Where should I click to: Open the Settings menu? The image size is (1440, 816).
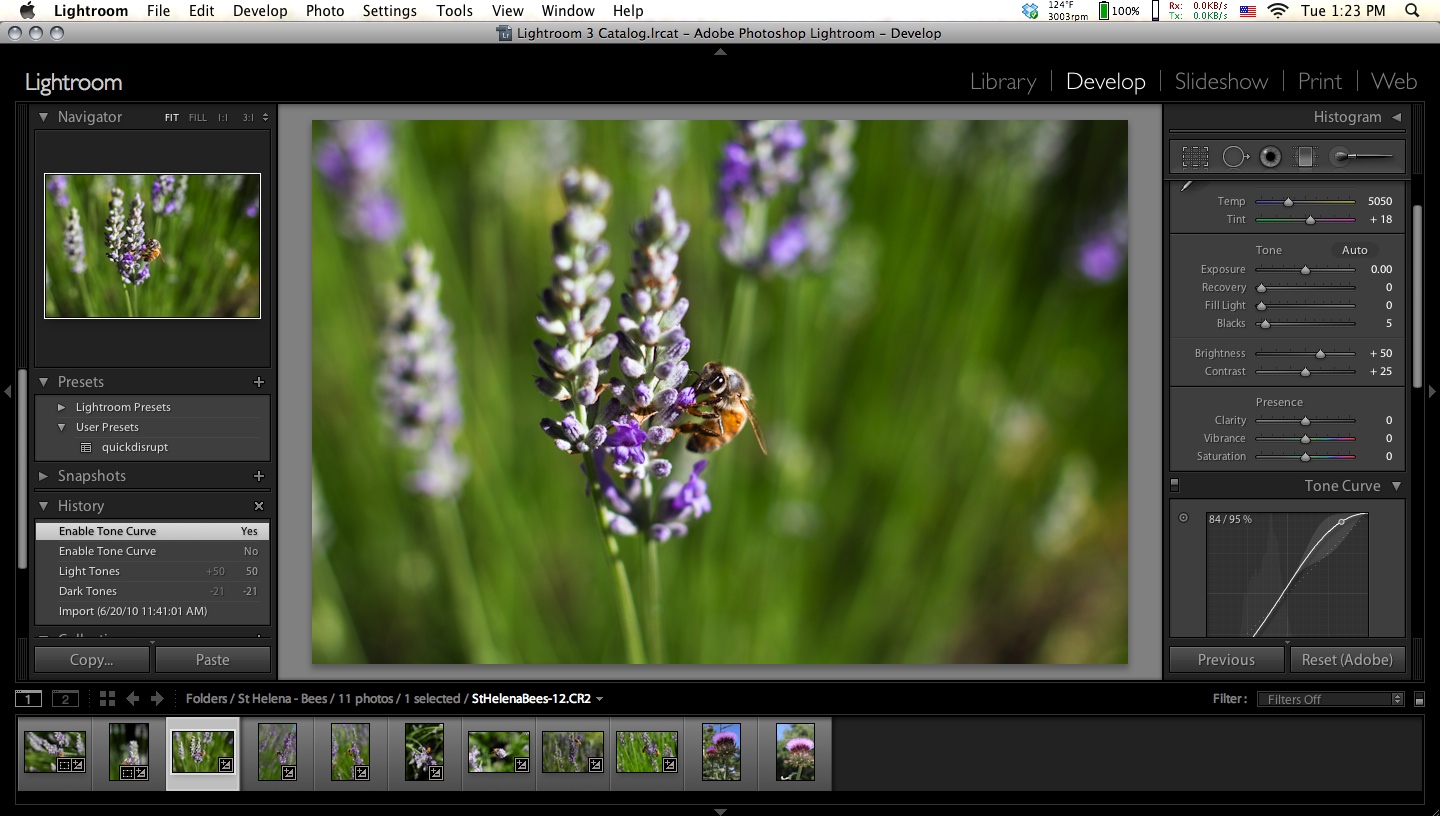(x=390, y=11)
